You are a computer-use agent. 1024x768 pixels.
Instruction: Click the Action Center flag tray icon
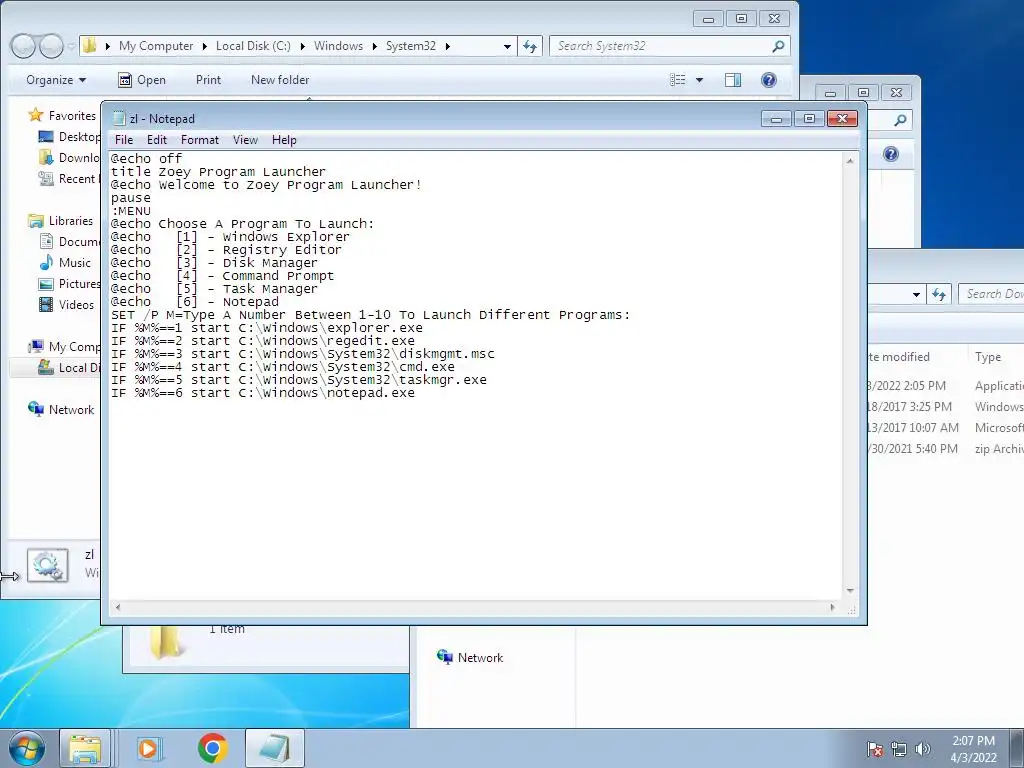[x=875, y=748]
